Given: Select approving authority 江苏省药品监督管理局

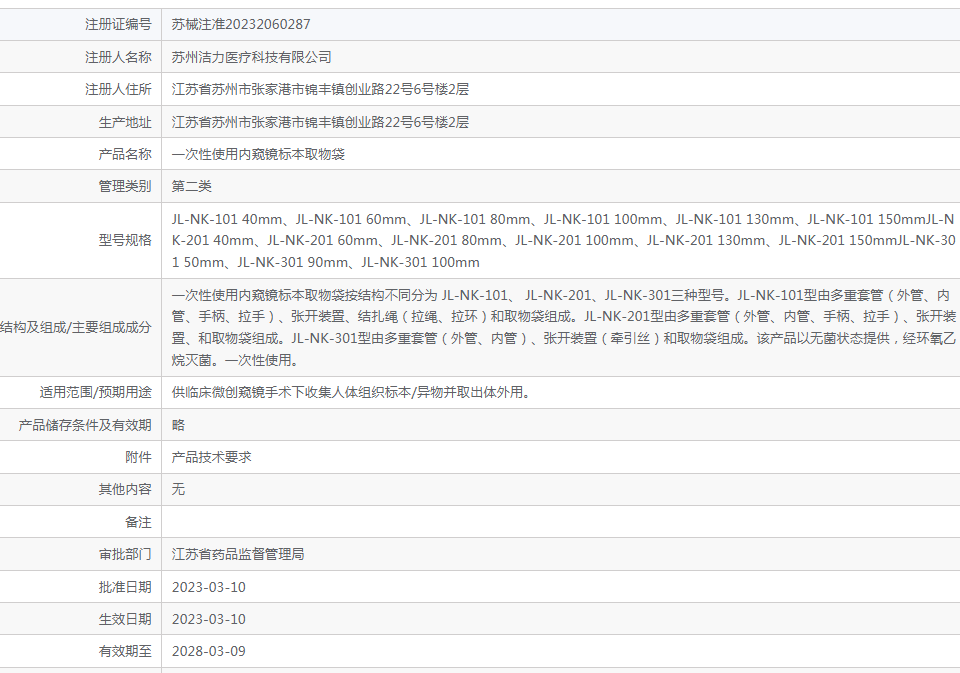Looking at the screenshot, I should coord(238,554).
